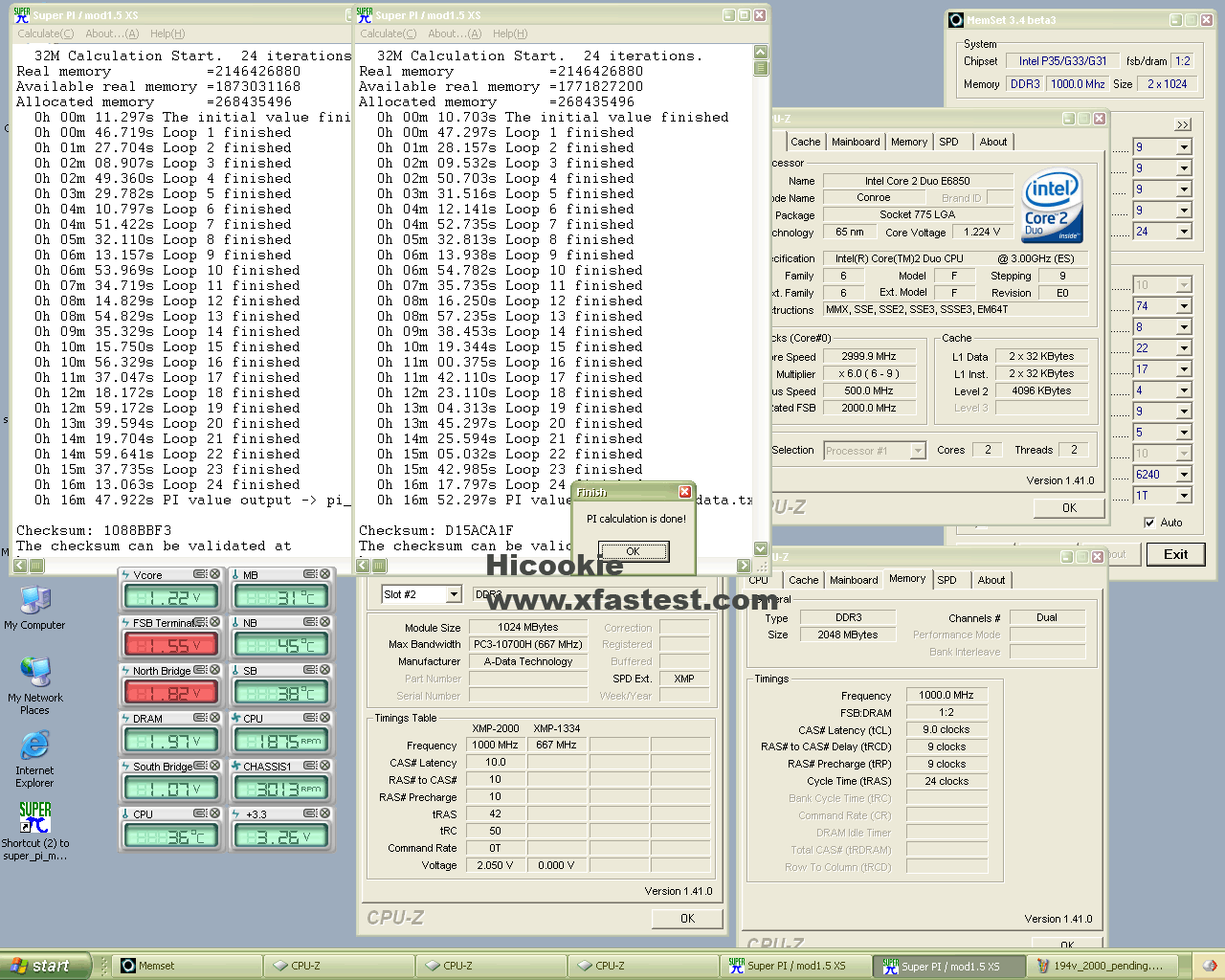
Task: Click the 1000.0 MHz frequency value in CPU-Z memory
Action: [947, 695]
